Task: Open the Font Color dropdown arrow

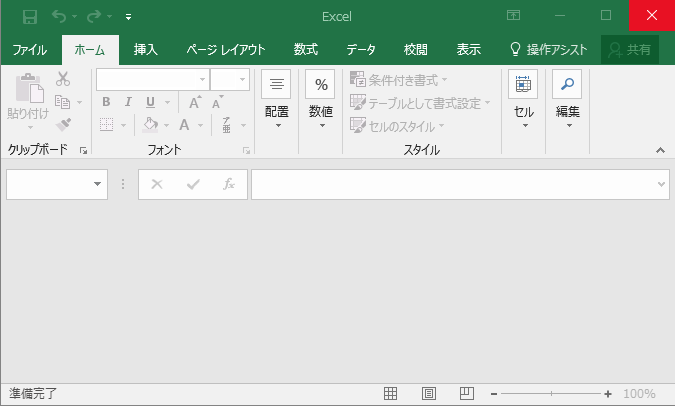Action: pyautogui.click(x=201, y=125)
